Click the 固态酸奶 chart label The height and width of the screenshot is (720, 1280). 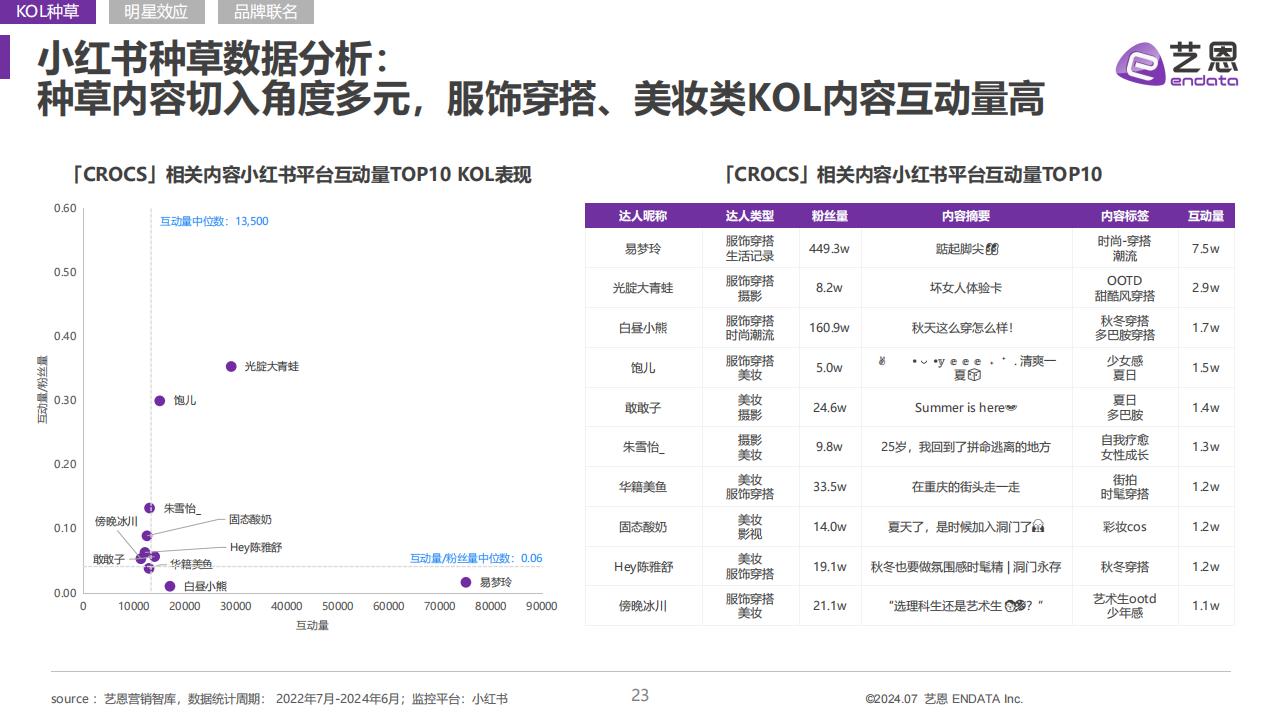[x=250, y=520]
